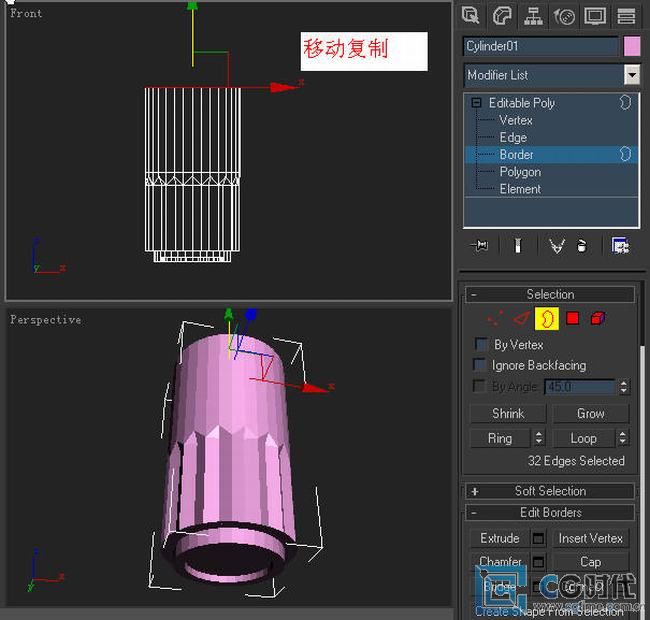Toggle Show End Result icon
Image resolution: width=650 pixels, height=620 pixels.
tap(517, 246)
